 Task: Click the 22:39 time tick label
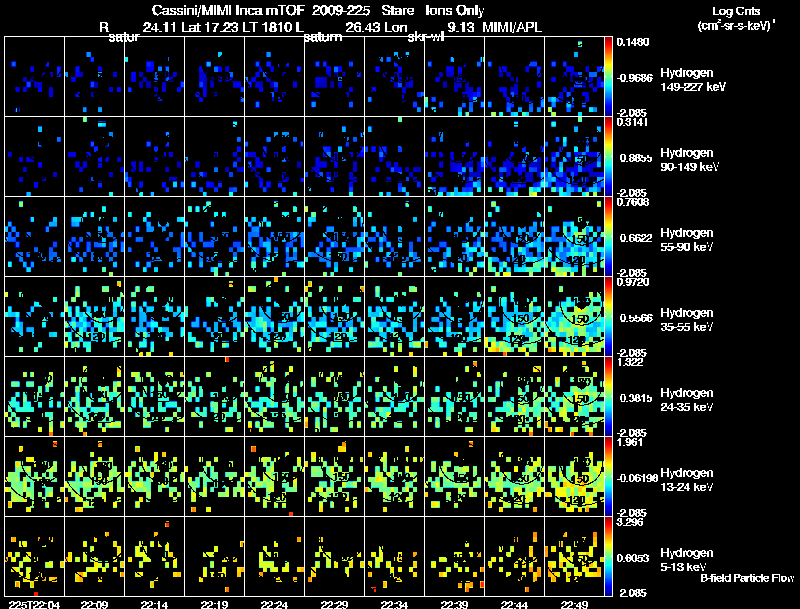[x=454, y=604]
